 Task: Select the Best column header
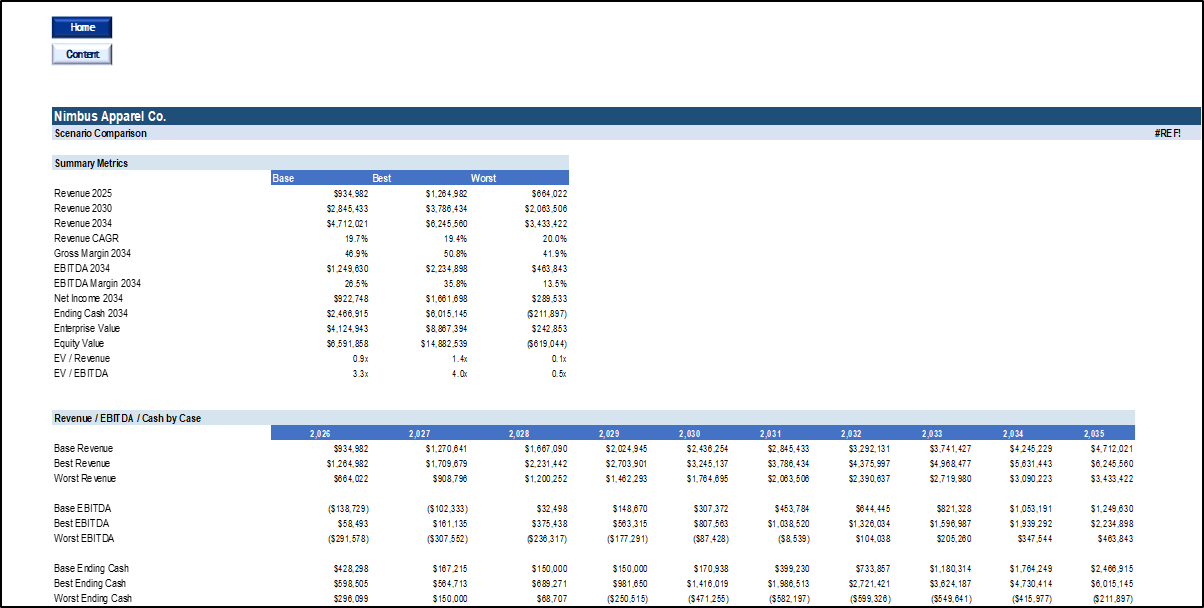pos(382,177)
